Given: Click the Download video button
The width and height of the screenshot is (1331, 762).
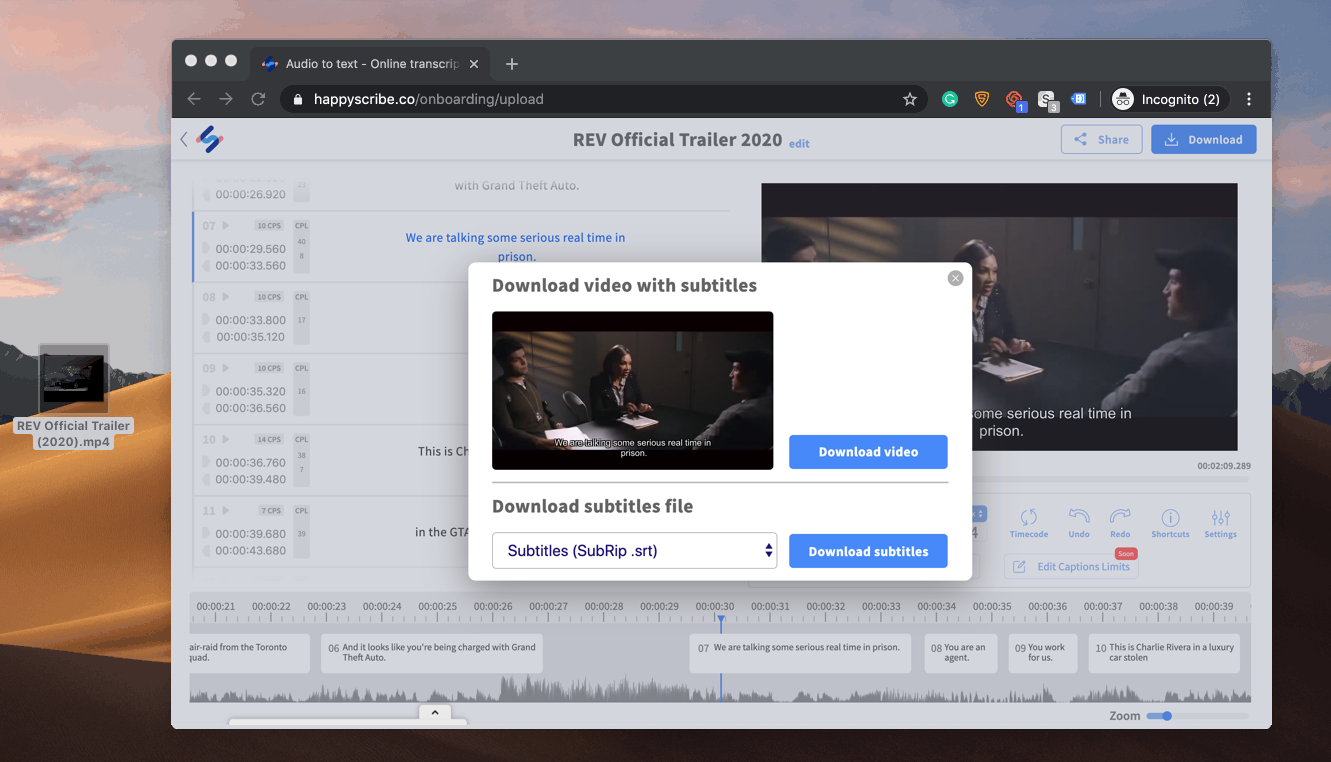Looking at the screenshot, I should [868, 452].
